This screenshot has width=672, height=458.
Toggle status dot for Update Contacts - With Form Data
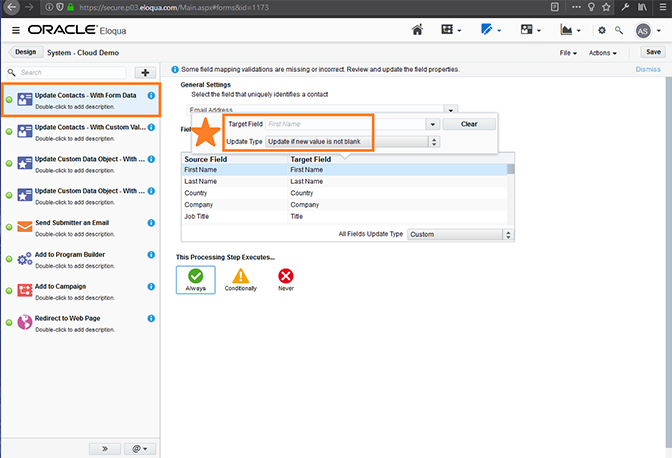[x=9, y=99]
